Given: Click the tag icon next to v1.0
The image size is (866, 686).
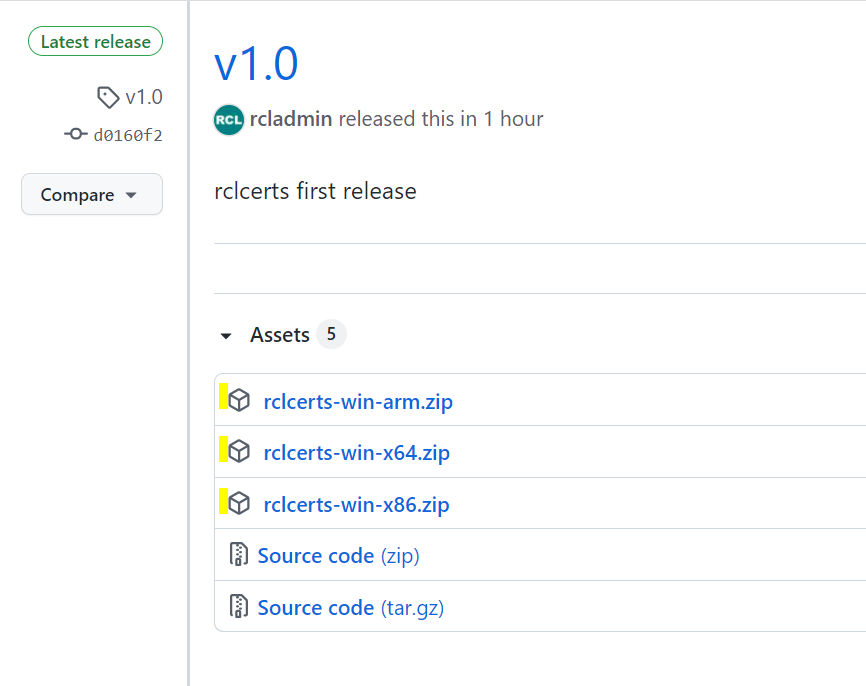Looking at the screenshot, I should pyautogui.click(x=108, y=98).
